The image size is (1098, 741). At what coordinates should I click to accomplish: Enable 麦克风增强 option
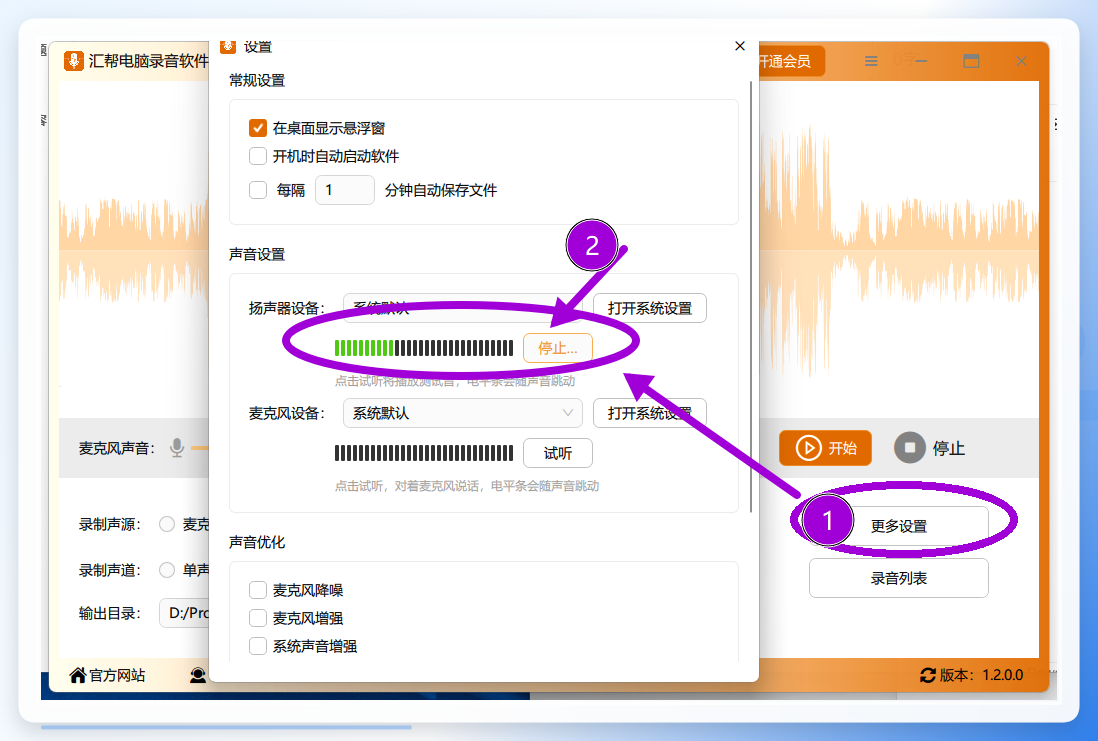click(258, 618)
